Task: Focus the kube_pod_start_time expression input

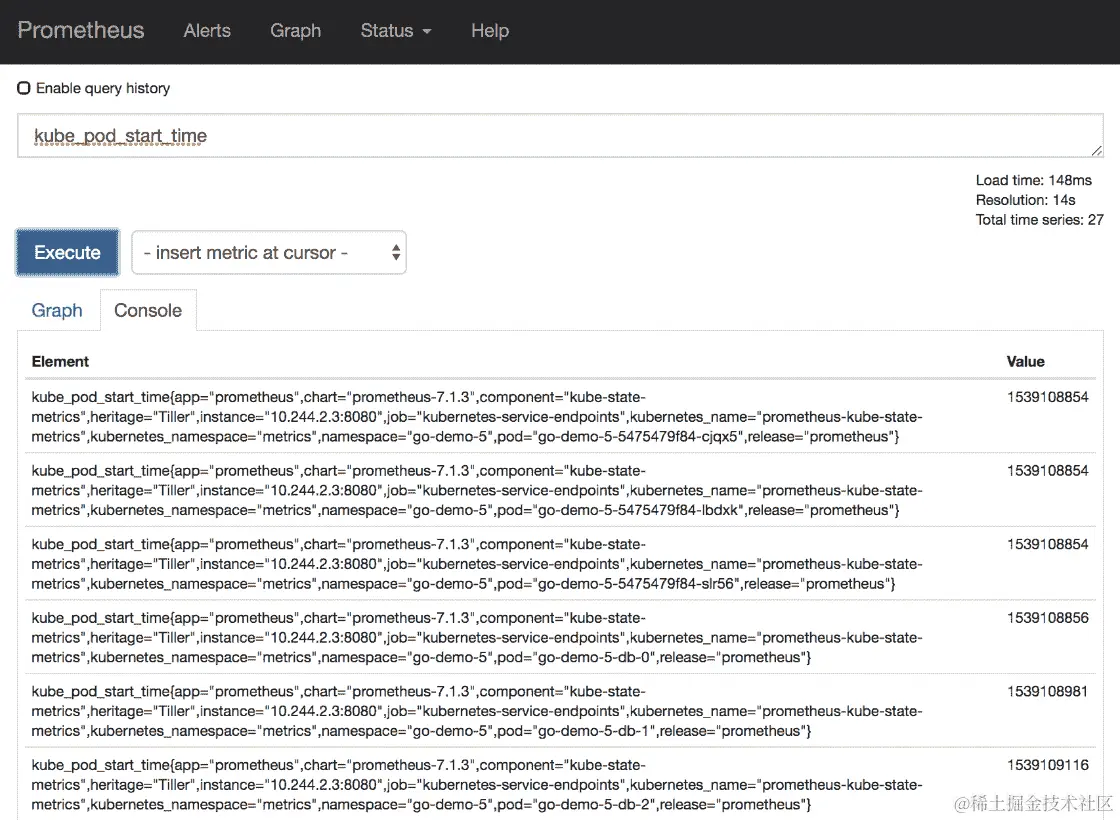Action: click(560, 136)
